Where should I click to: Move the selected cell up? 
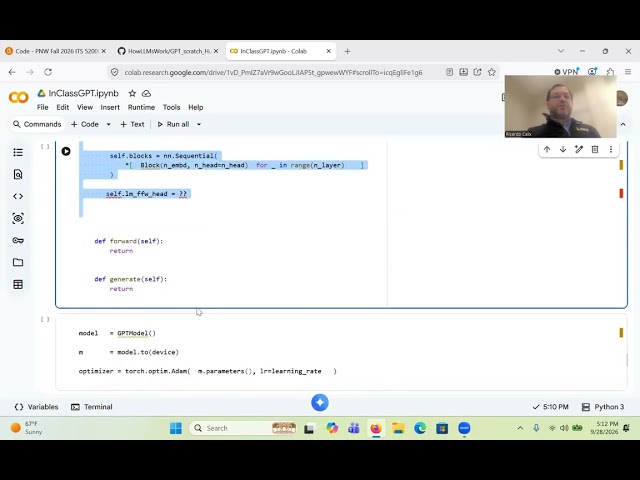pyautogui.click(x=547, y=149)
